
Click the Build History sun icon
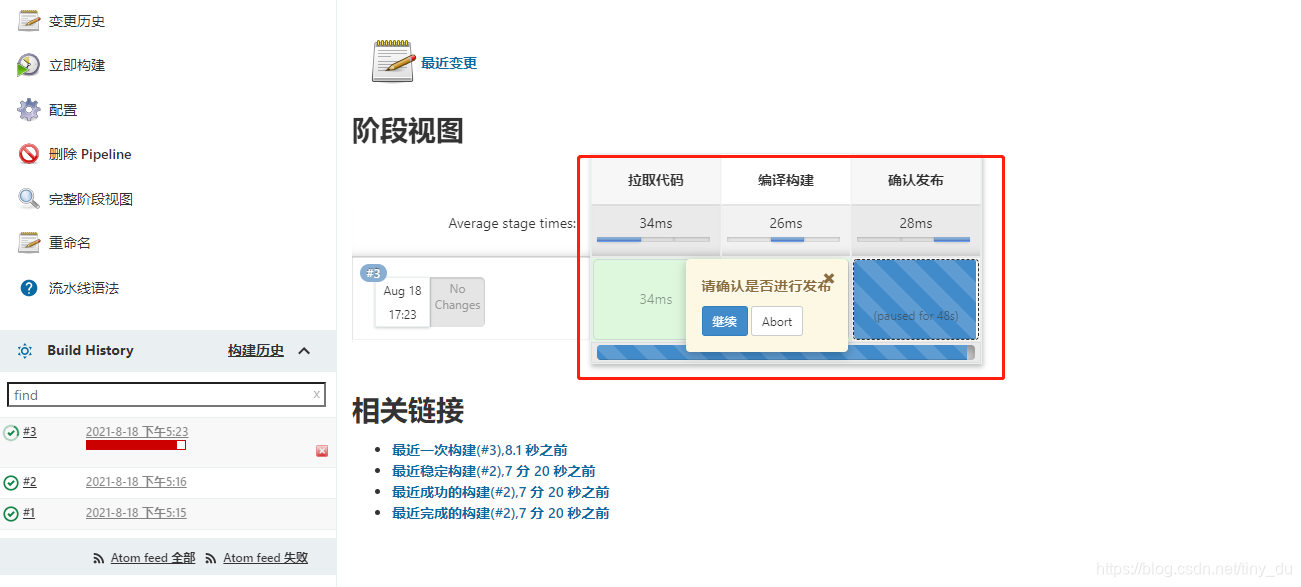coord(25,351)
